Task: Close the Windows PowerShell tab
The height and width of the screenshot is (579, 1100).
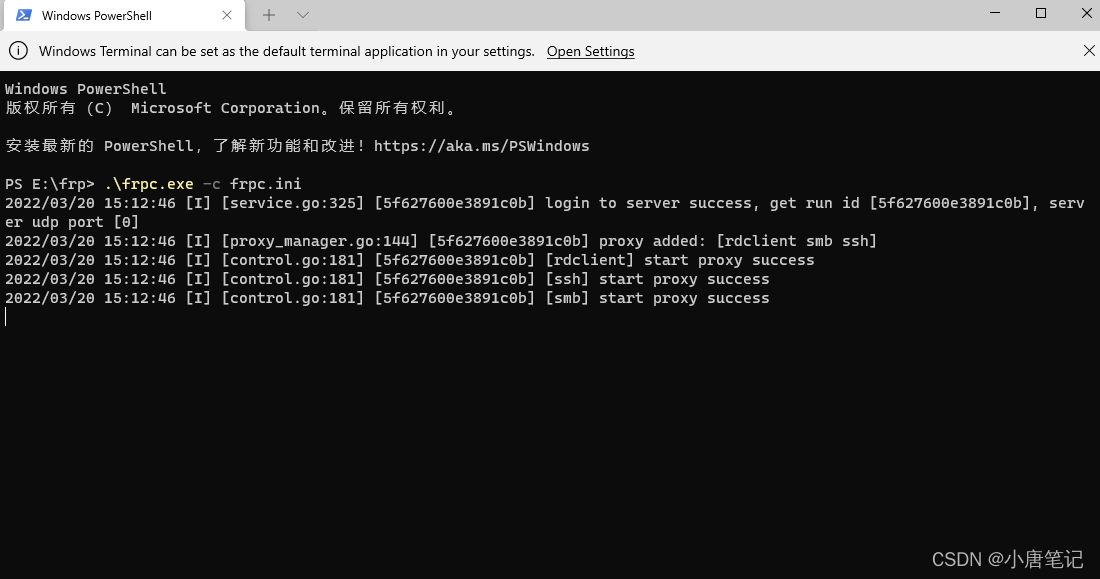Action: point(227,15)
